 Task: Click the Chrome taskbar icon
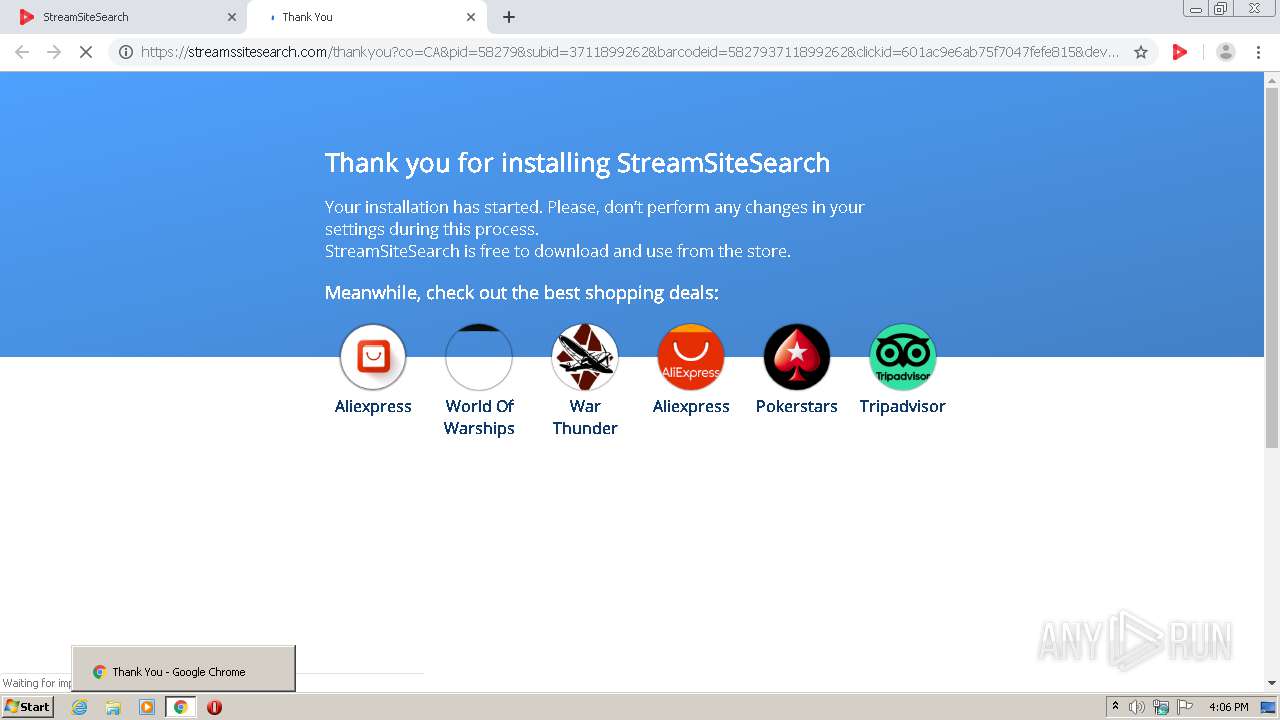181,707
